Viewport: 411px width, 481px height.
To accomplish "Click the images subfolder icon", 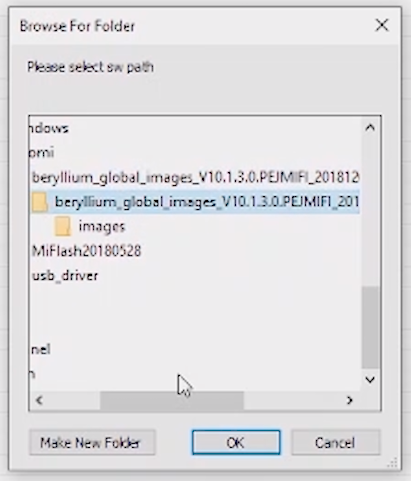I will (x=63, y=226).
